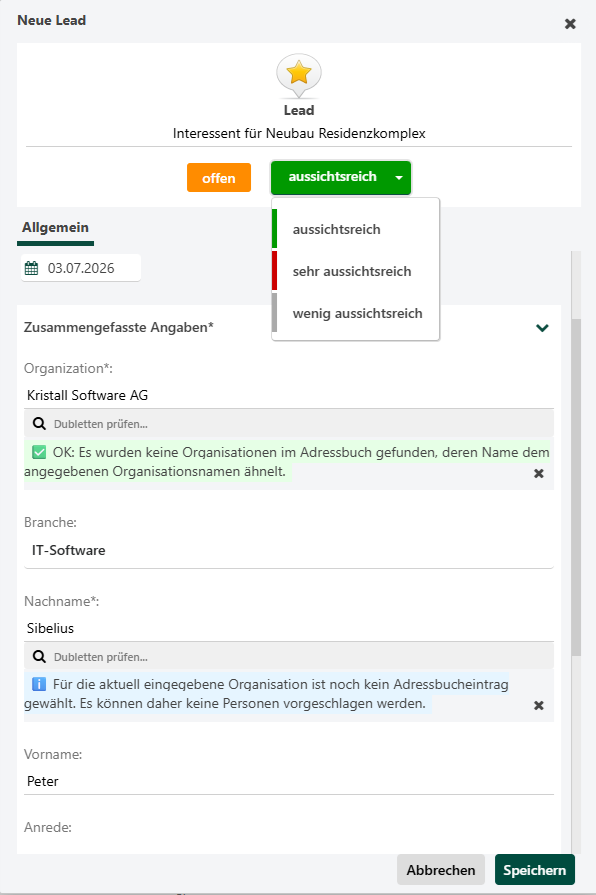Click the Abbrechen button

click(x=441, y=870)
